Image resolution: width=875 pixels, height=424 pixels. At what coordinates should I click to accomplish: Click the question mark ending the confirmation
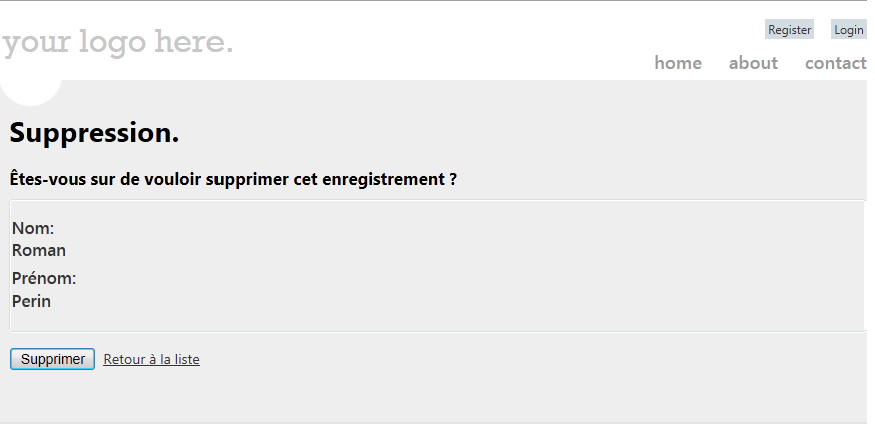point(453,180)
